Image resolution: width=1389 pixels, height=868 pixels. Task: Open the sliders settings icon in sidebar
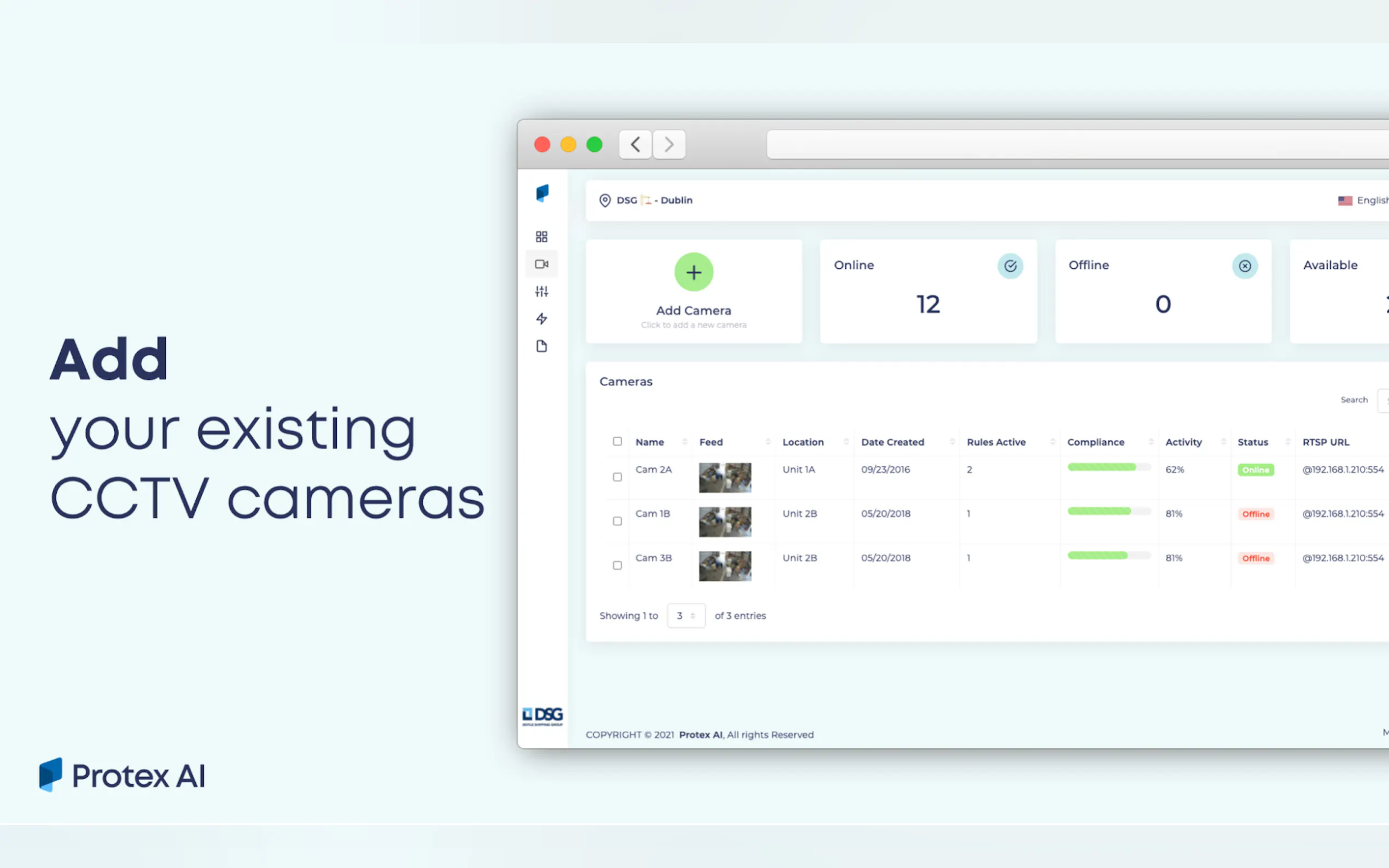pos(541,292)
